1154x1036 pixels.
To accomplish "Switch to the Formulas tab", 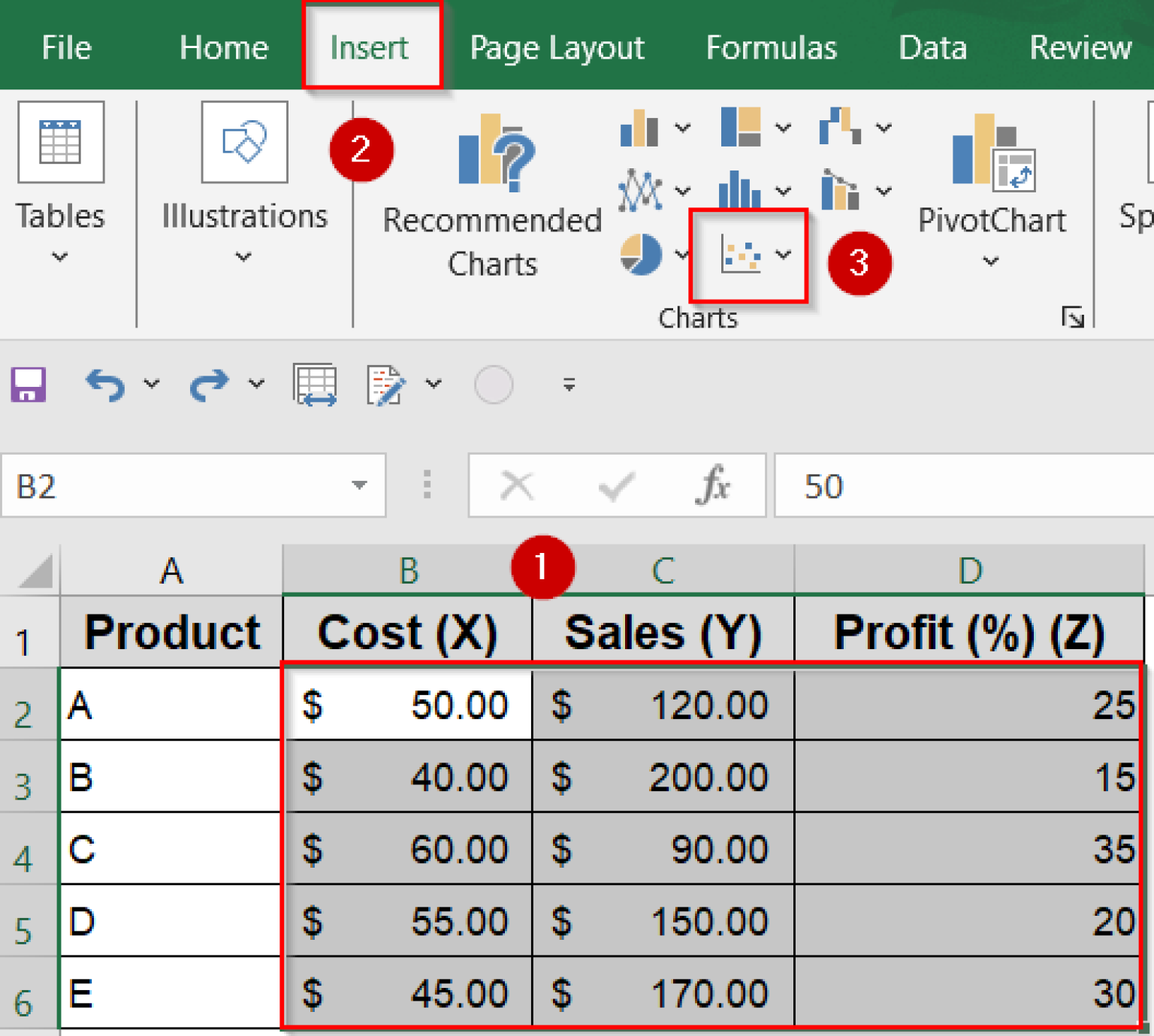I will (x=771, y=47).
